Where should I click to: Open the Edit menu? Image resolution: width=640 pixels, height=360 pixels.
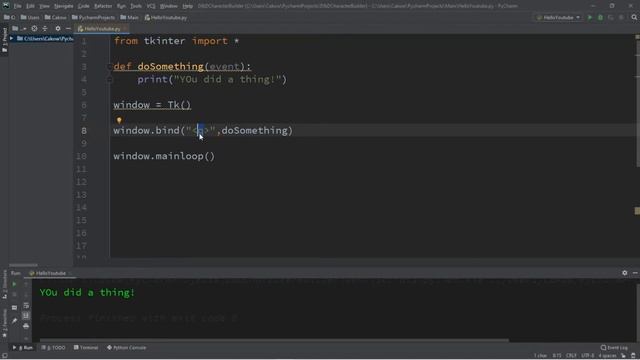[x=30, y=6]
